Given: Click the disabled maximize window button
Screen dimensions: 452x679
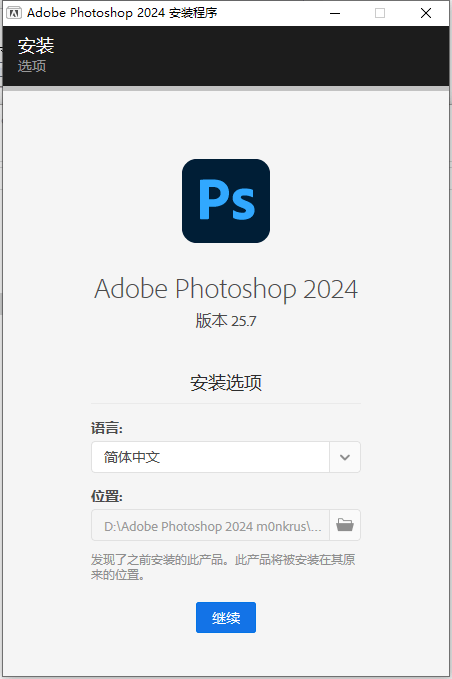Looking at the screenshot, I should point(380,13).
